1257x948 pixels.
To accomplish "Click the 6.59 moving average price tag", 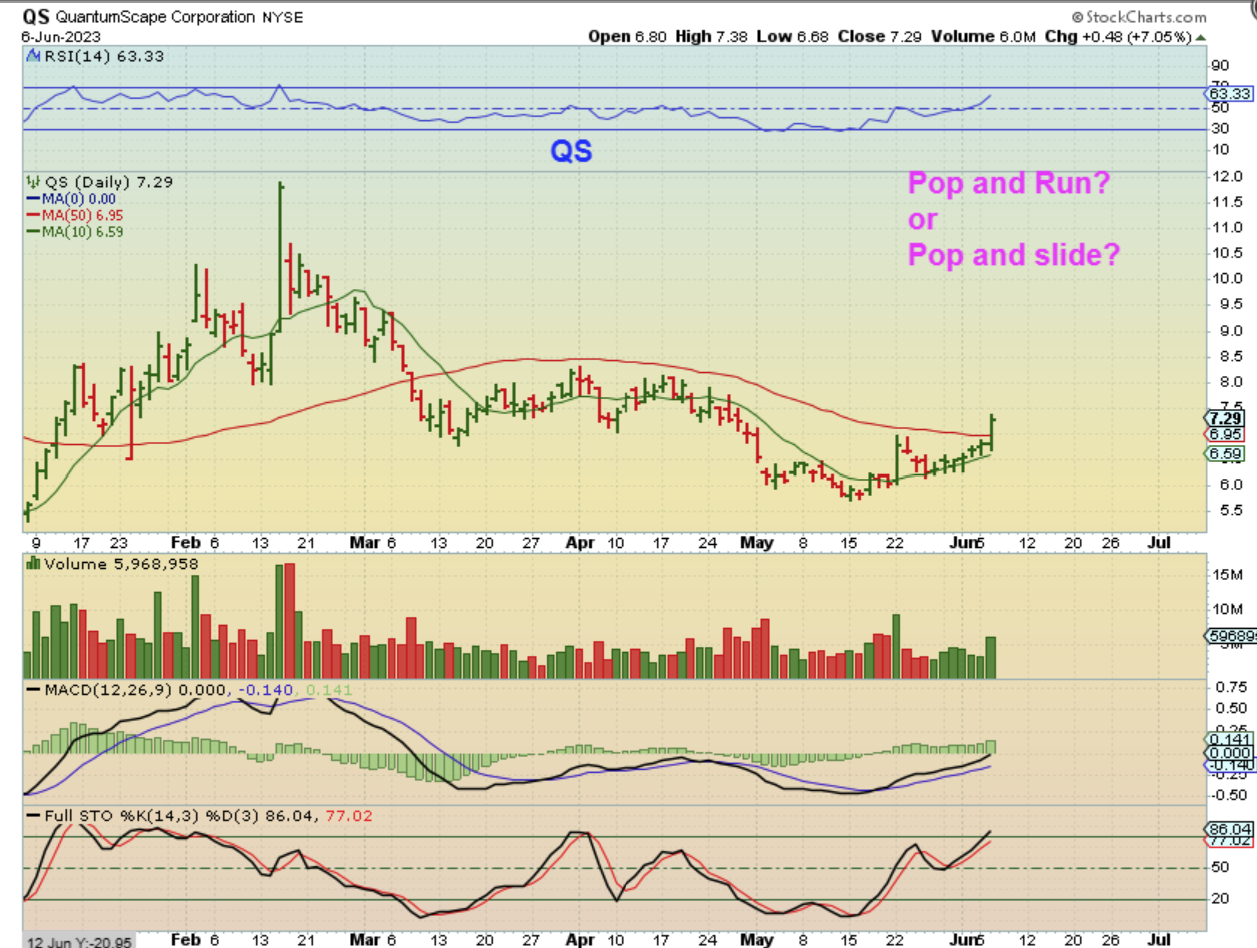I will pos(1227,453).
